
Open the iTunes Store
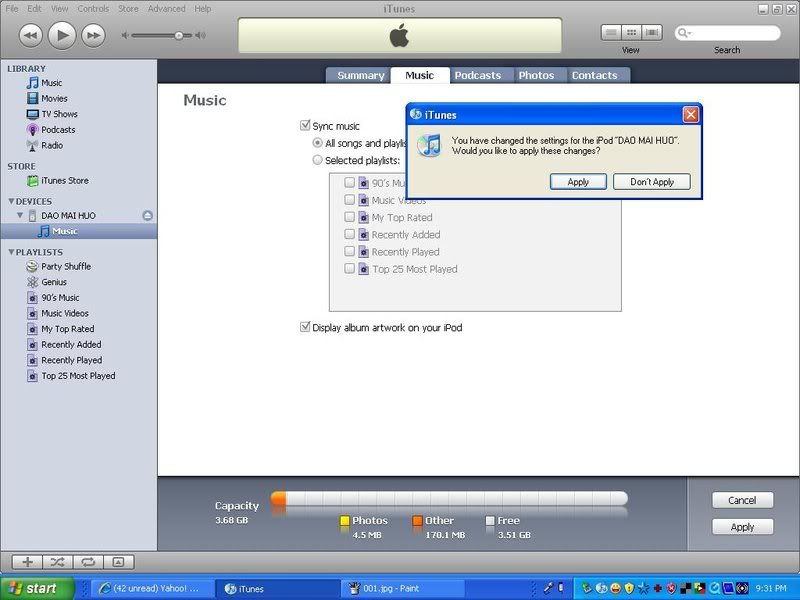(64, 181)
